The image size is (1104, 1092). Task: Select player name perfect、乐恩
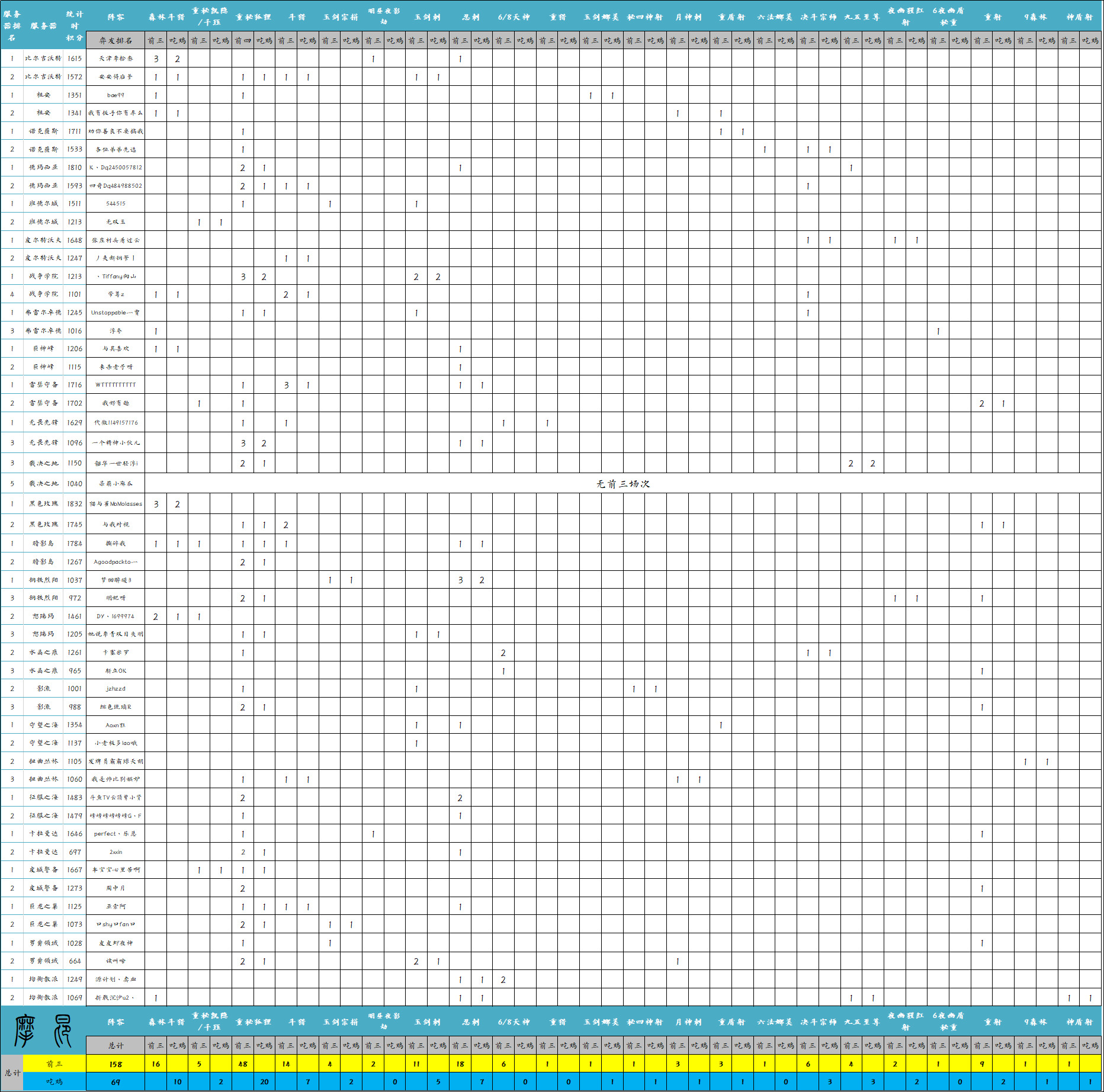(x=115, y=834)
